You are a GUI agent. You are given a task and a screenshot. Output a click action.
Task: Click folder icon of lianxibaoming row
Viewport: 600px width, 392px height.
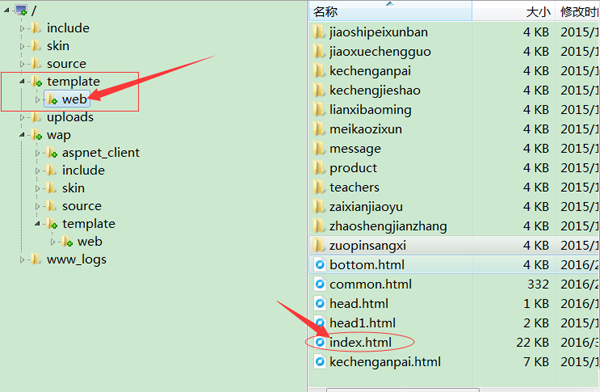click(318, 110)
